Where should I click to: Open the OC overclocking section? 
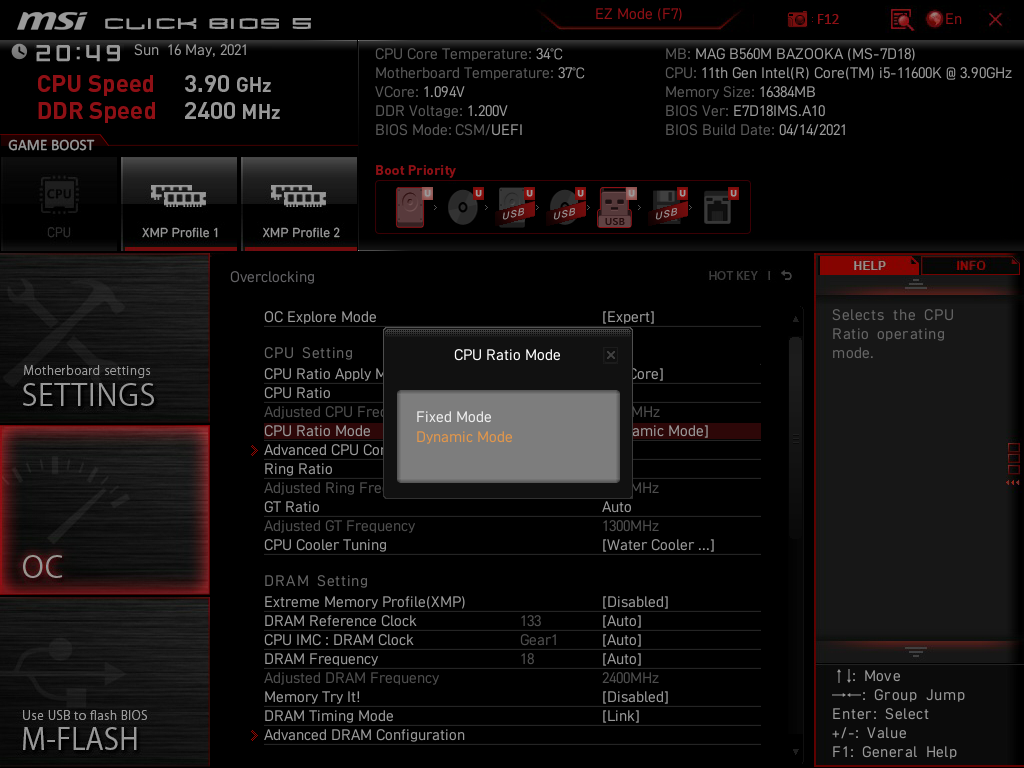pyautogui.click(x=104, y=510)
